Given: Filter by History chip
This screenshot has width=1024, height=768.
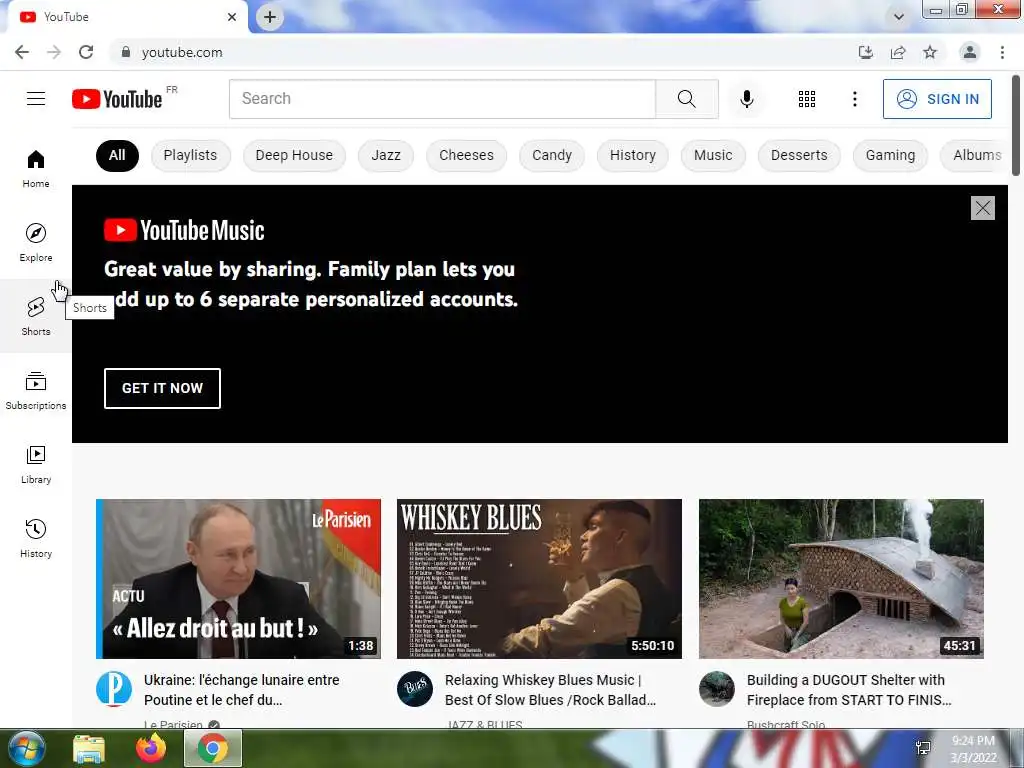Looking at the screenshot, I should [x=633, y=155].
